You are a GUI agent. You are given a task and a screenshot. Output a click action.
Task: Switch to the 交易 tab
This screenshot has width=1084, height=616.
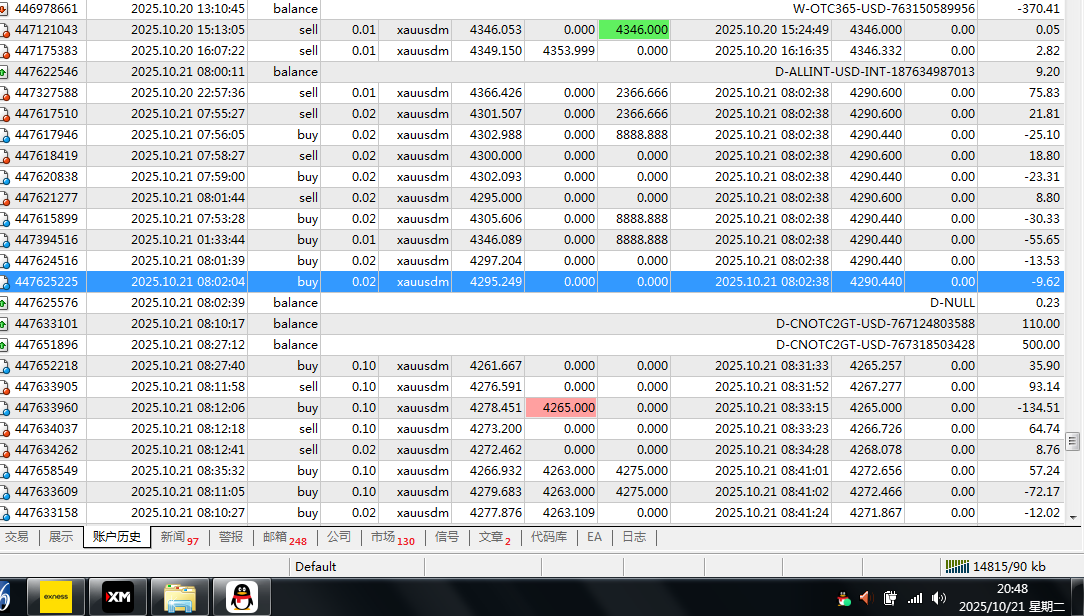[17, 537]
